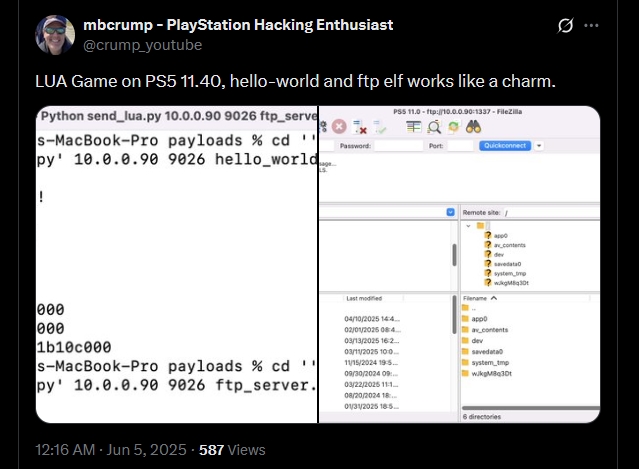Click the FileZilla Password field
Image resolution: width=639 pixels, height=469 pixels.
[x=398, y=145]
